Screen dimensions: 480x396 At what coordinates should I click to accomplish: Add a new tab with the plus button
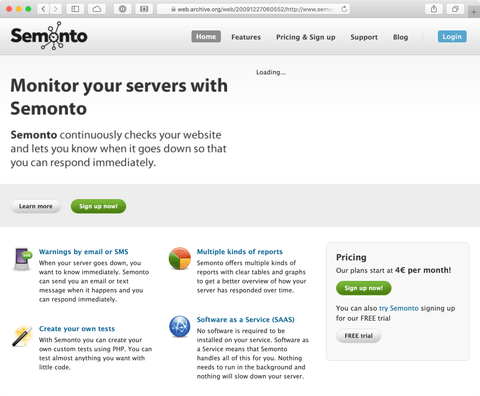(474, 12)
